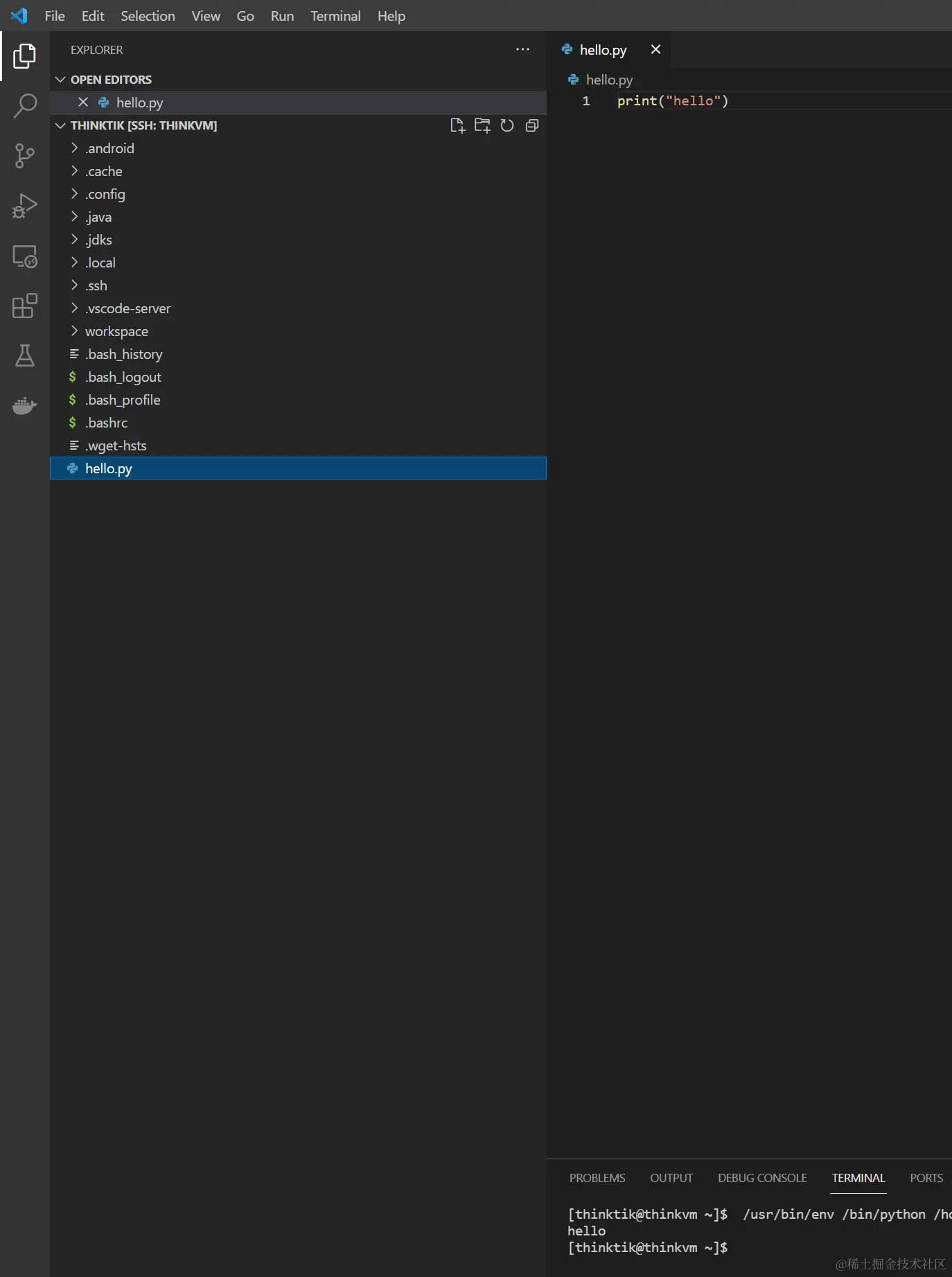Close hello.py in Open Editors list
Image resolution: width=952 pixels, height=1277 pixels.
83,102
